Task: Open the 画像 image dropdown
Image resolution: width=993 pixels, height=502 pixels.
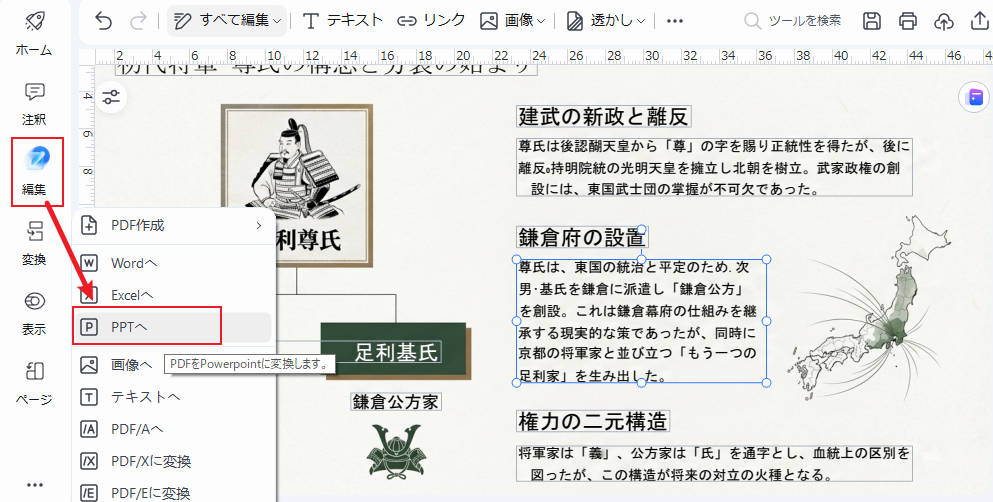Action: pyautogui.click(x=512, y=21)
